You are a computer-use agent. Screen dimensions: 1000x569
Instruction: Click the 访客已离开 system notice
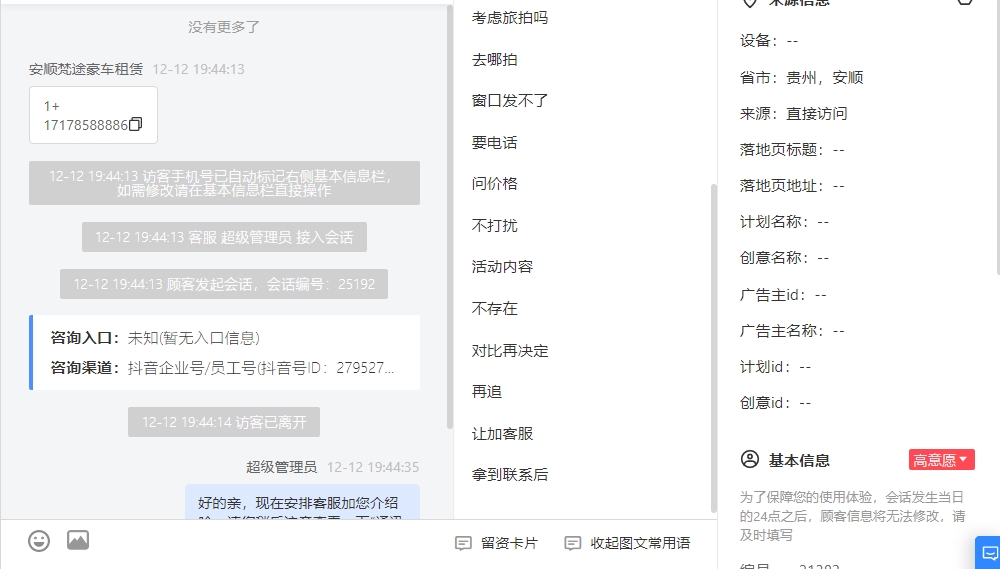pyautogui.click(x=224, y=422)
